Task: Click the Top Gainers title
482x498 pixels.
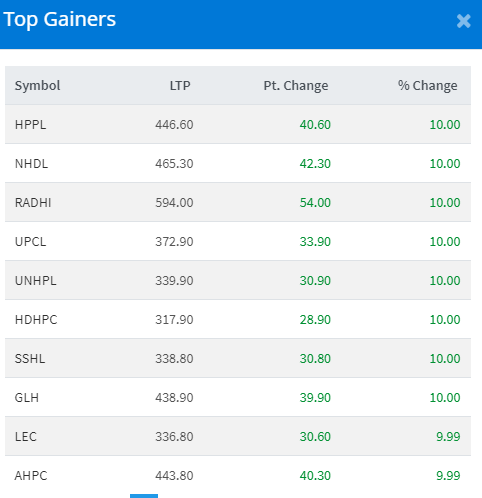Action: pyautogui.click(x=60, y=19)
